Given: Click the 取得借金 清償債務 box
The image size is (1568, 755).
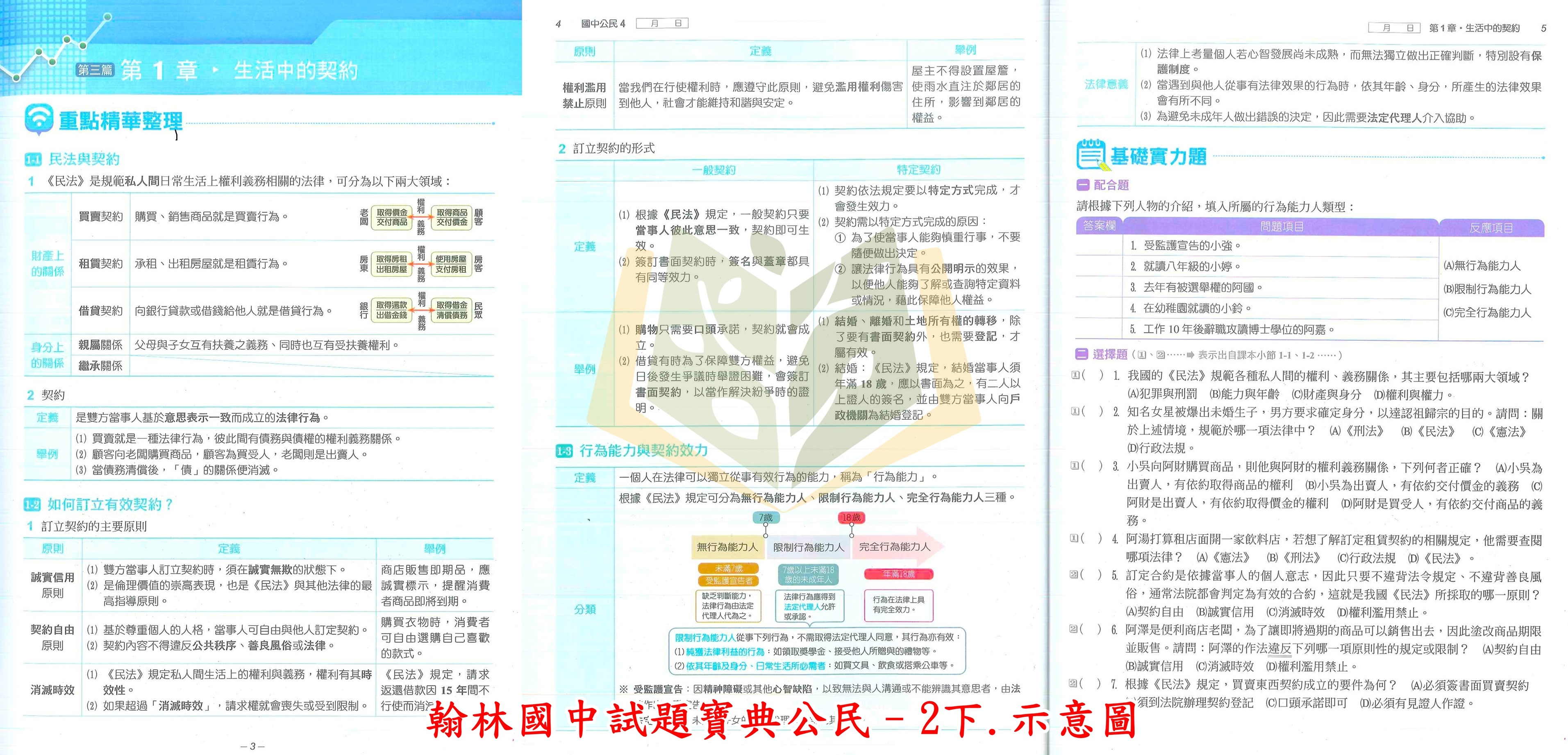Looking at the screenshot, I should tap(452, 310).
